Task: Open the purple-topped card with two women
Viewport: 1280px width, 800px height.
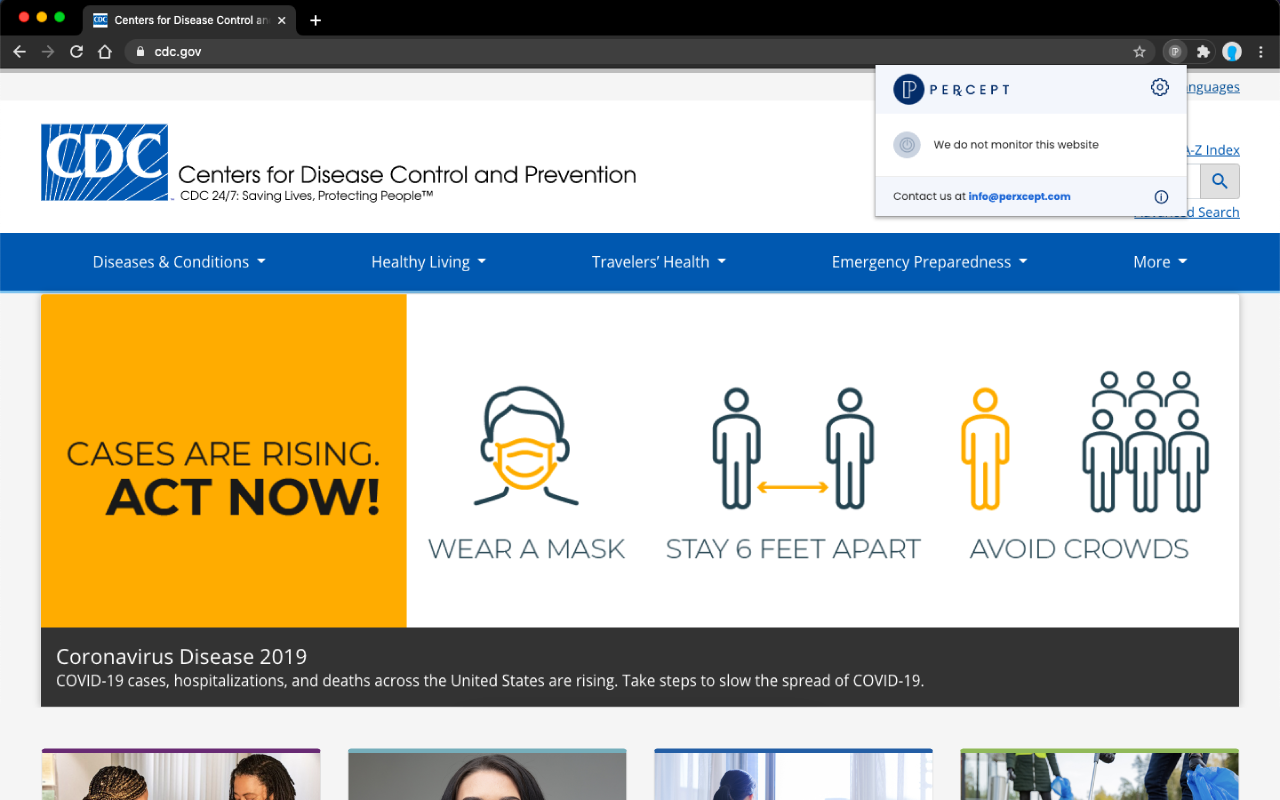Action: pyautogui.click(x=181, y=775)
